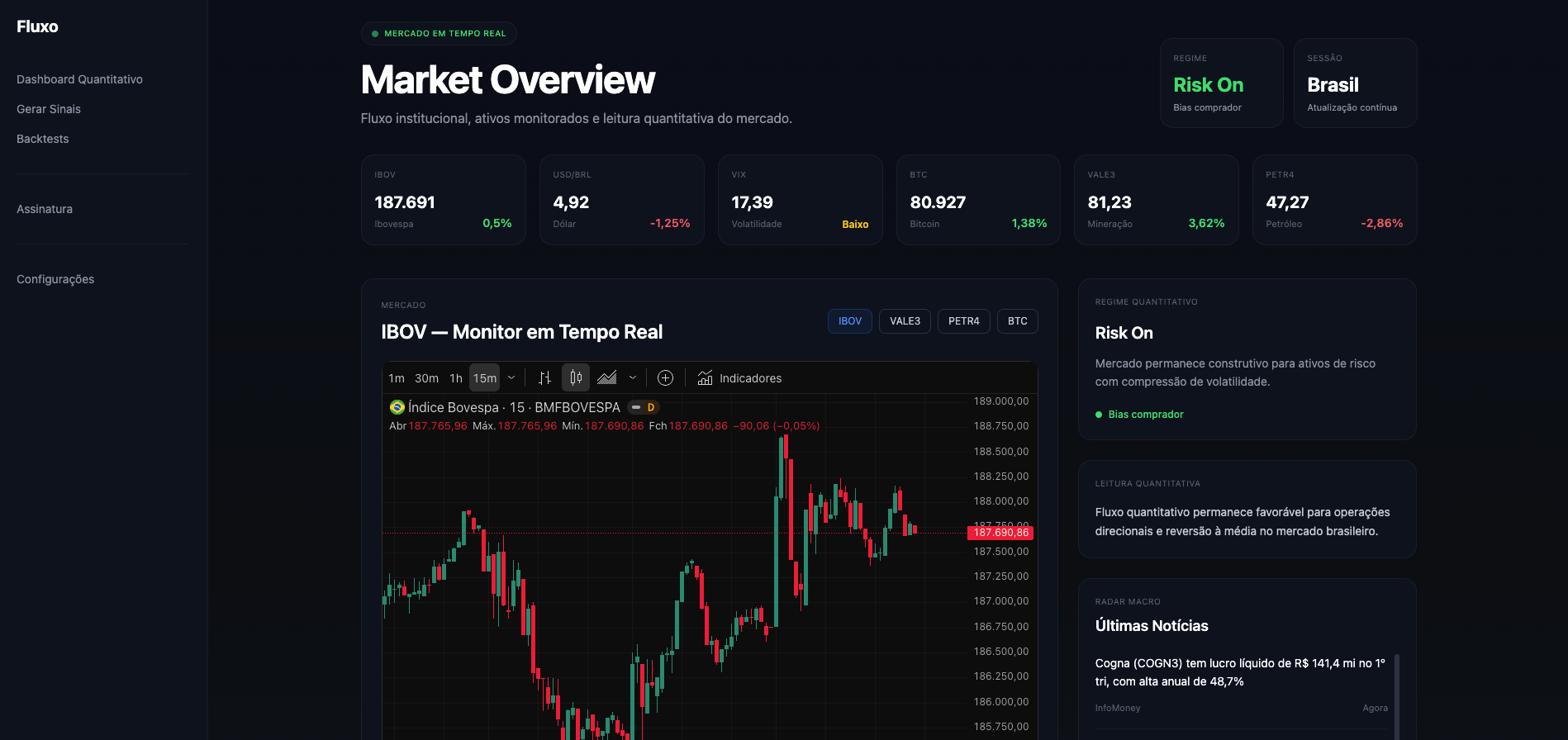Open the IBOV 187.691 ticker card
This screenshot has height=740, width=1568.
tap(444, 200)
